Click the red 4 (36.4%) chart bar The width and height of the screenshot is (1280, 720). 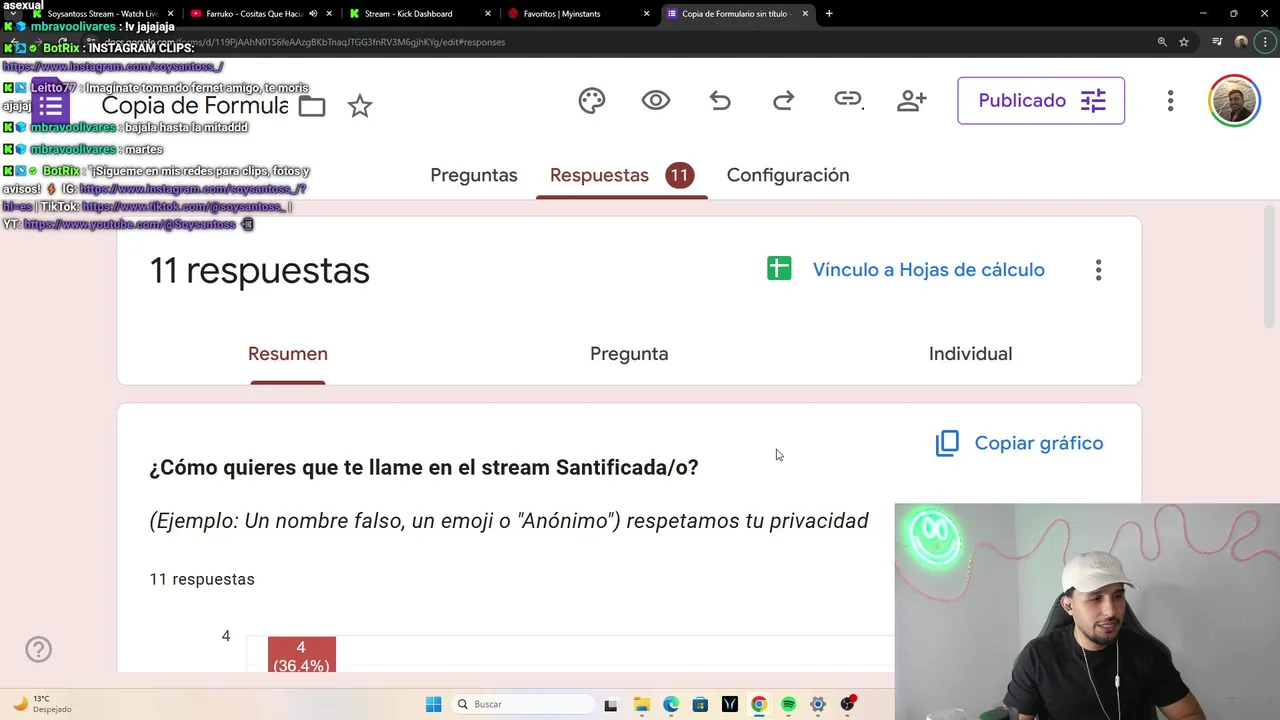[x=301, y=655]
